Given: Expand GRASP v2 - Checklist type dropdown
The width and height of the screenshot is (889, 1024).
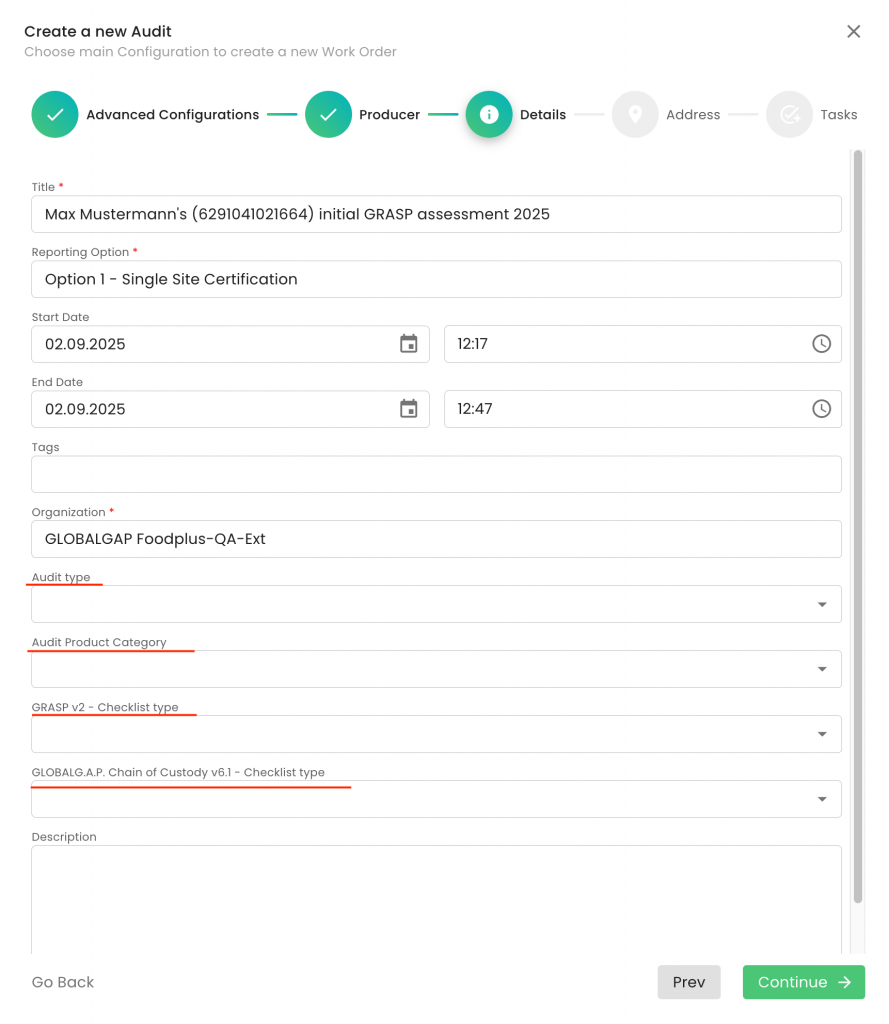Looking at the screenshot, I should pos(821,734).
